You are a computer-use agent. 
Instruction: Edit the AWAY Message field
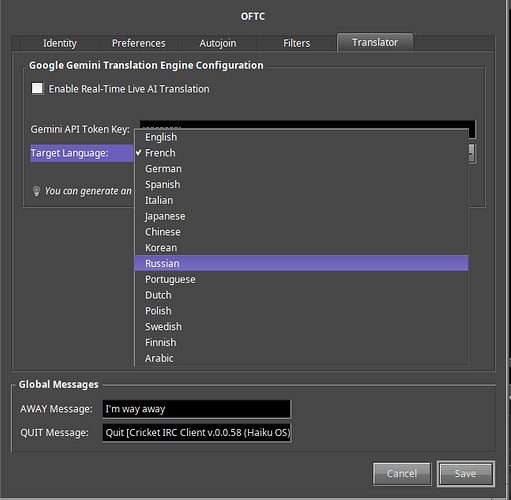tap(197, 409)
